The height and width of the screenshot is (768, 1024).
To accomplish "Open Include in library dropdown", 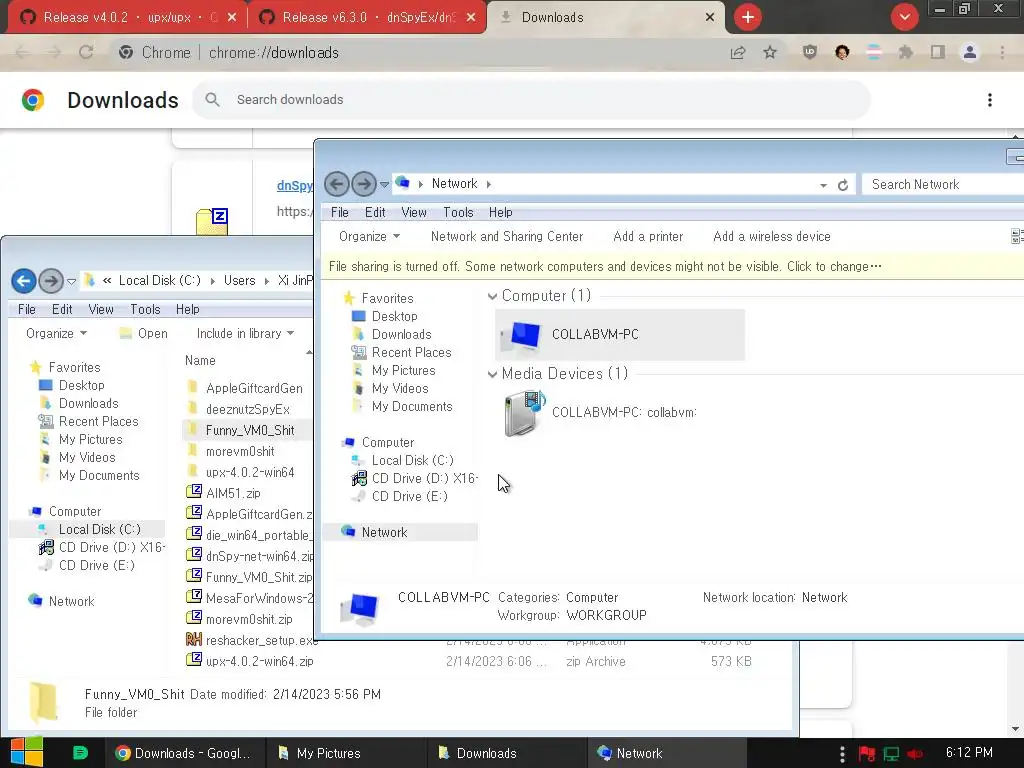I will click(245, 334).
